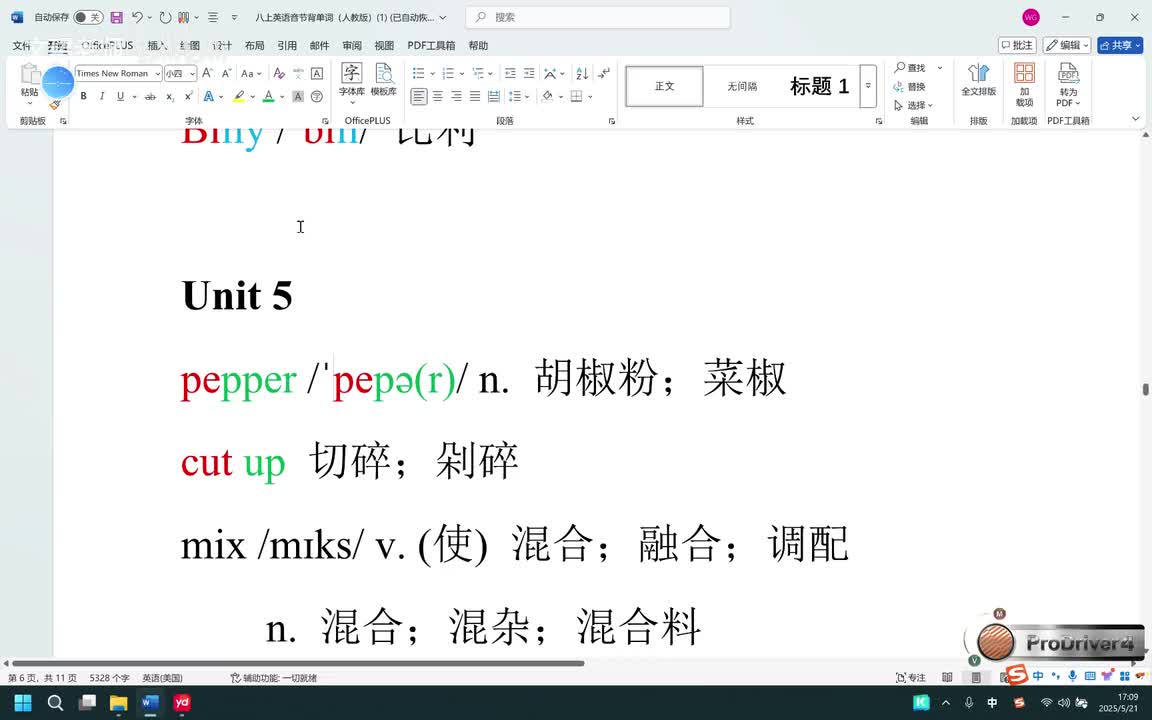Undo the last action
The width and height of the screenshot is (1152, 720).
click(x=137, y=17)
